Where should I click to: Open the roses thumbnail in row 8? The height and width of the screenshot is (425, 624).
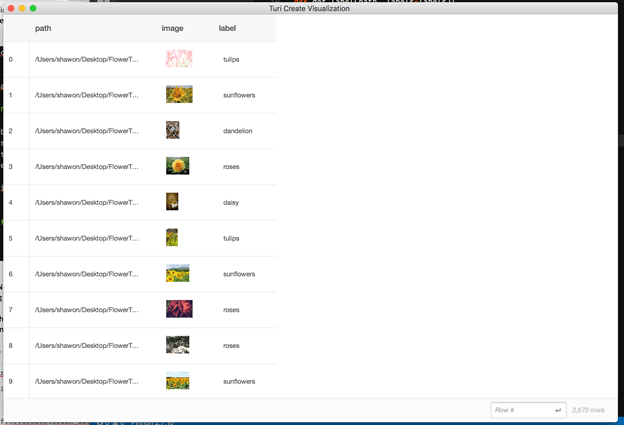pos(177,345)
